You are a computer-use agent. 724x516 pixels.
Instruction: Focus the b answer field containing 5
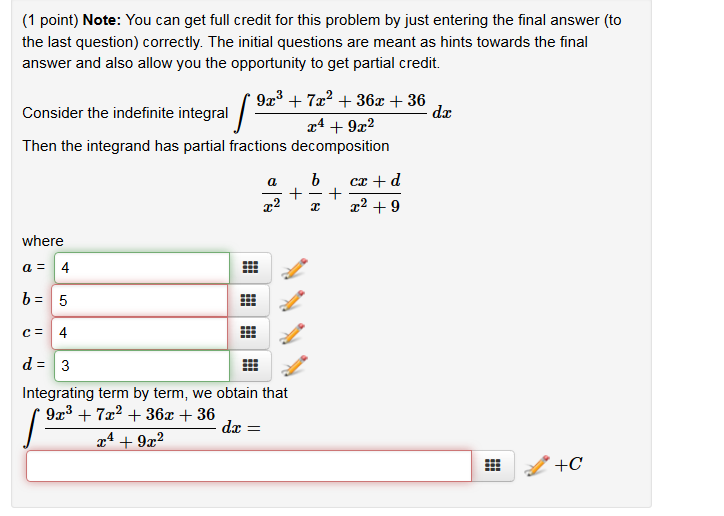[x=142, y=301]
